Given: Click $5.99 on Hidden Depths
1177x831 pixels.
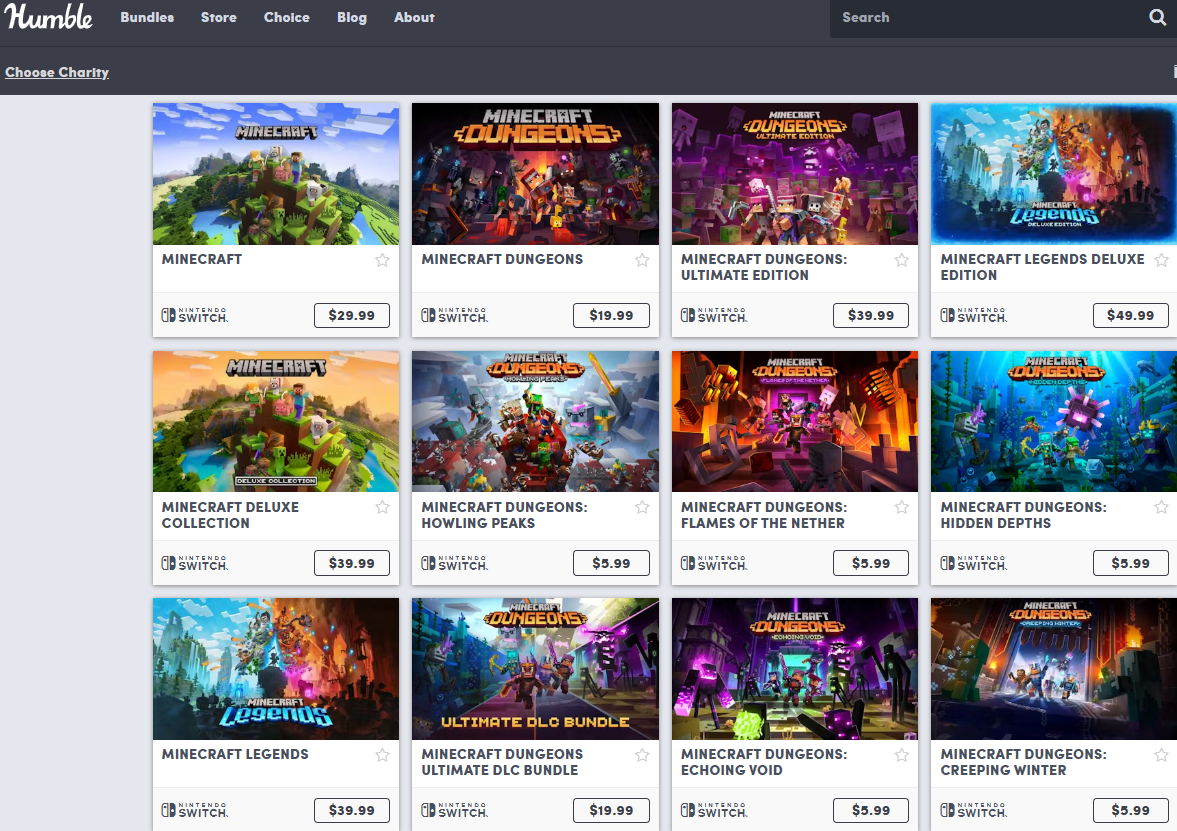Looking at the screenshot, I should [1130, 563].
